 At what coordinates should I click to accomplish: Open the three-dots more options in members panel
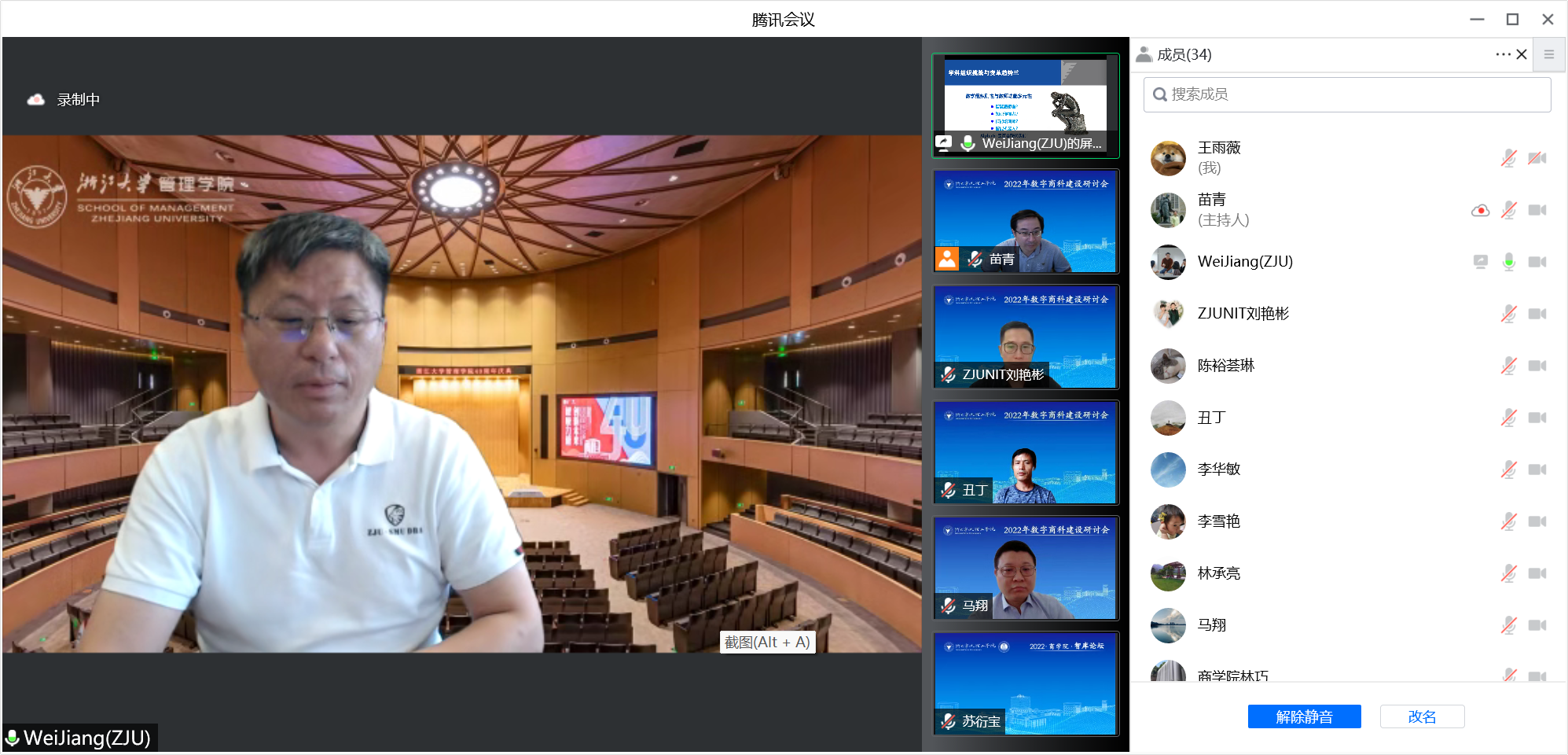tap(1502, 54)
